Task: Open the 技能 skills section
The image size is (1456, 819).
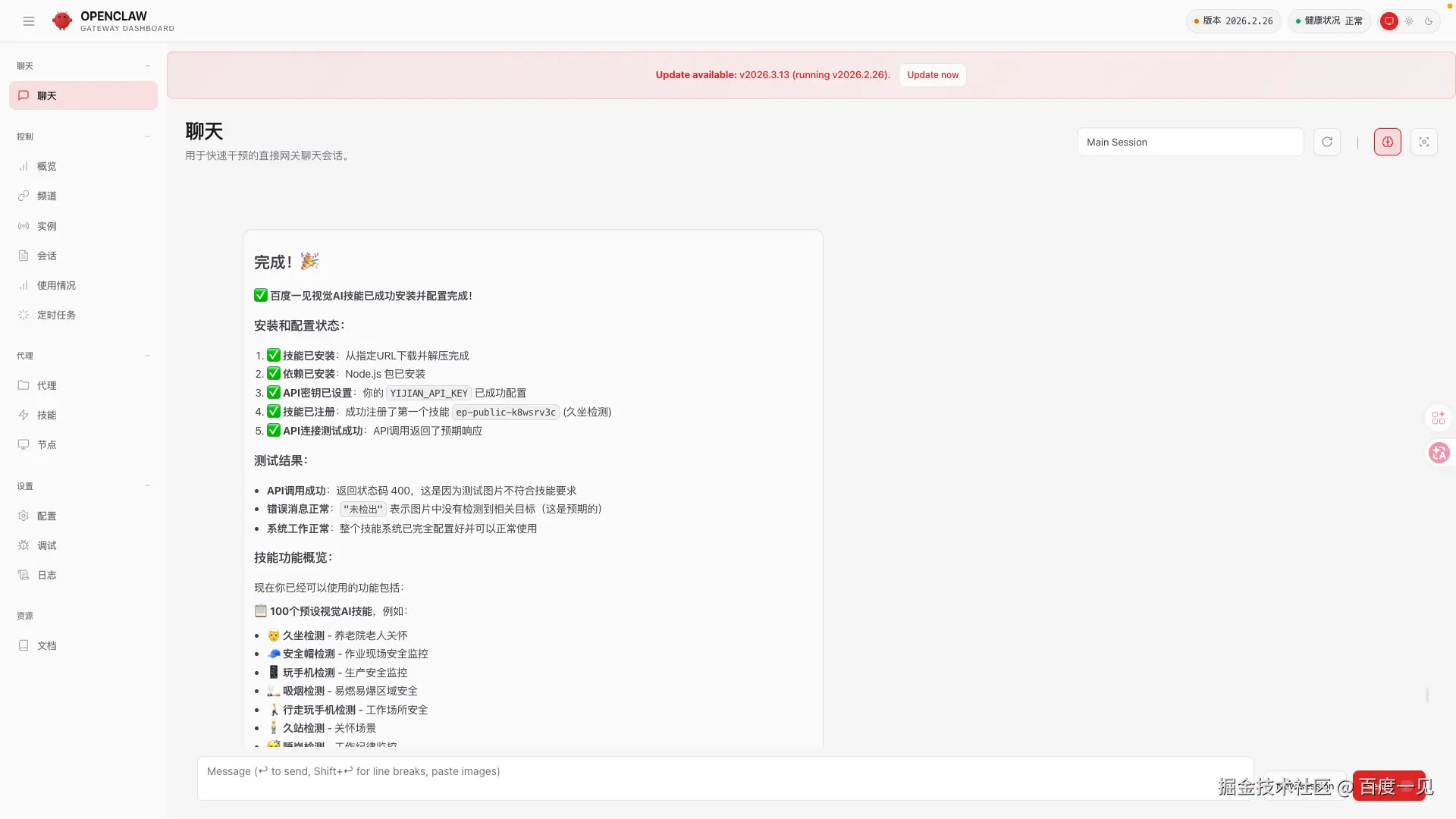Action: click(46, 415)
